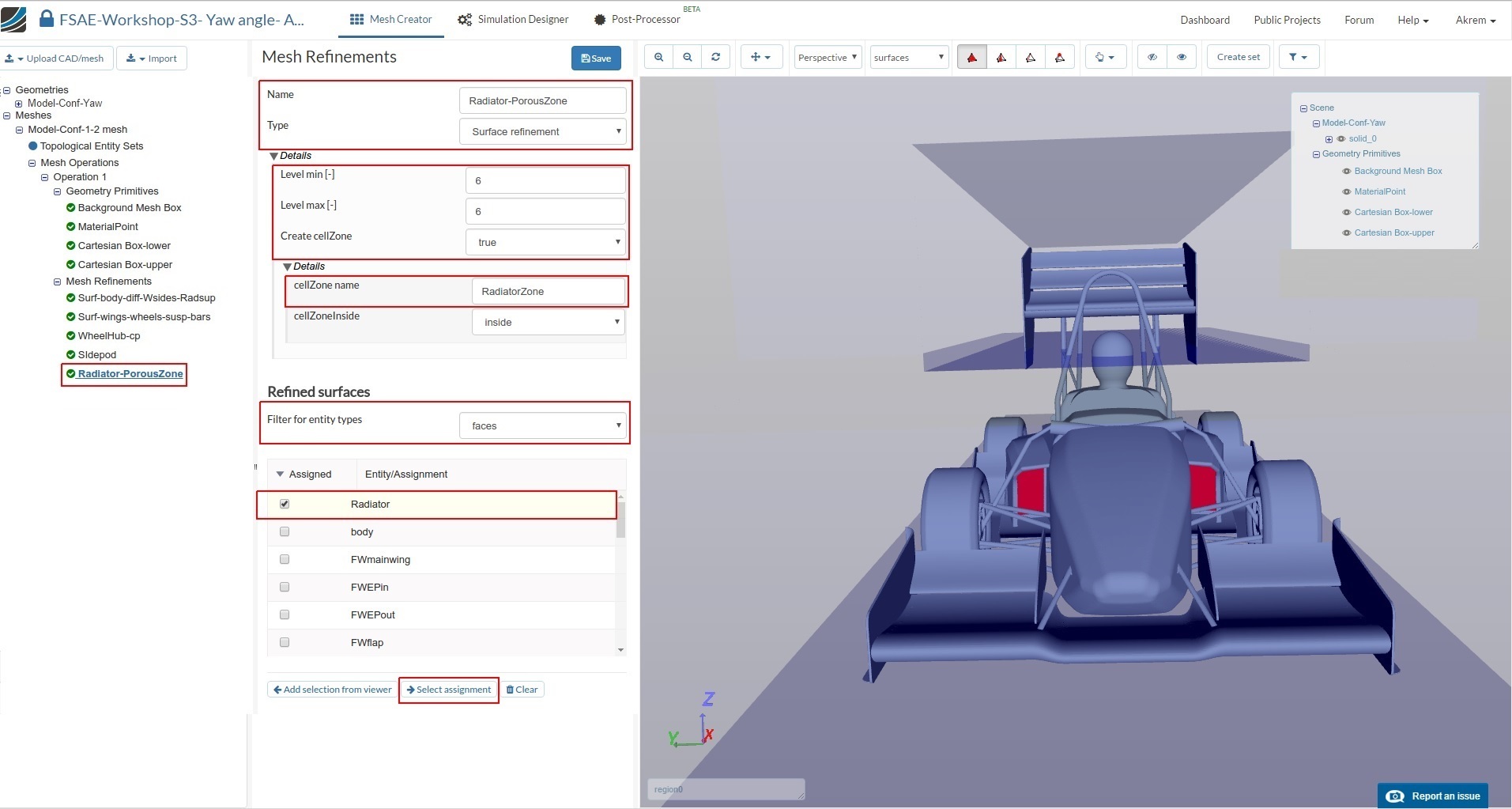Screen dimensions: 1512x809
Task: Open the Post-Processor tab
Action: (636, 19)
